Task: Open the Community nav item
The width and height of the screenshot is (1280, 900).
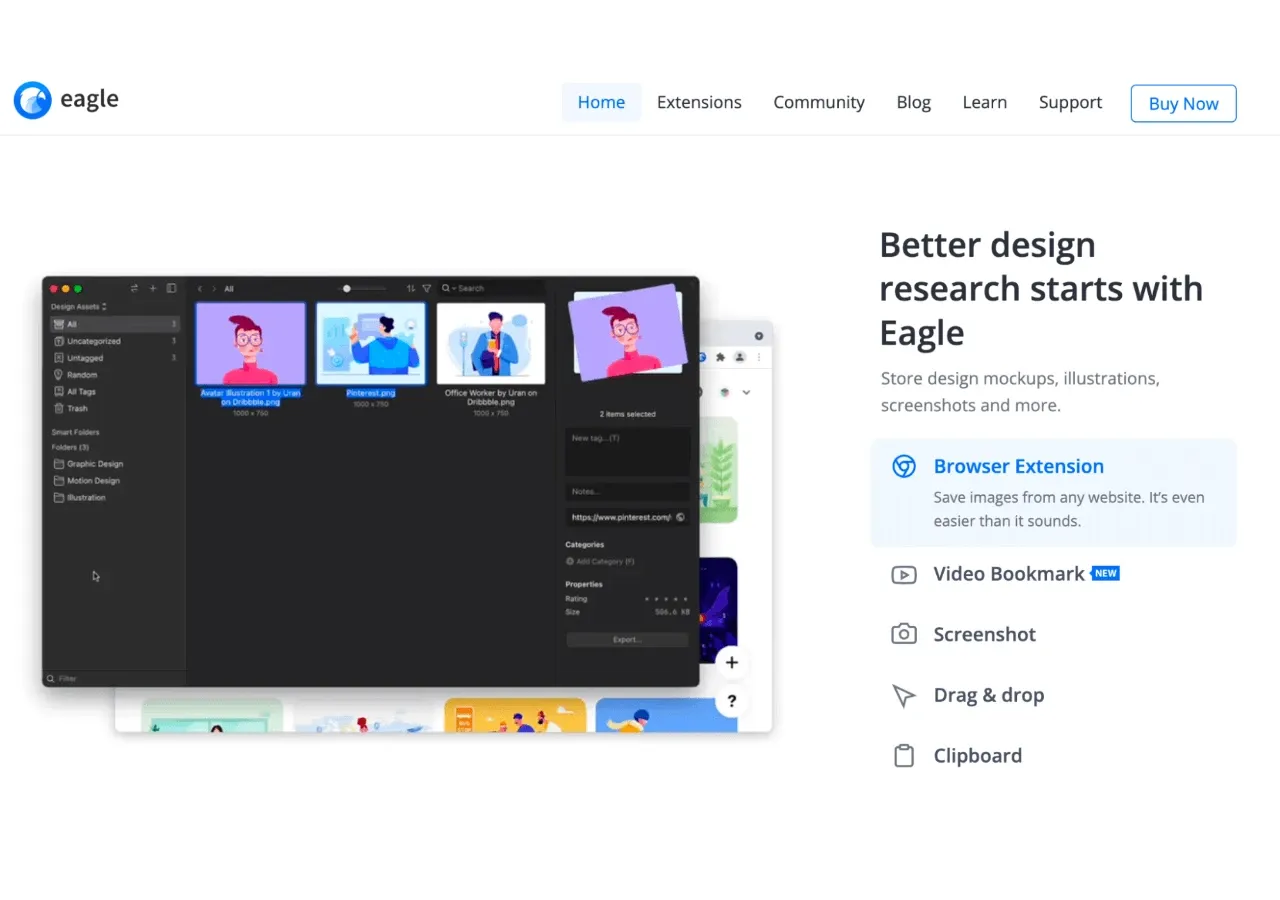Action: pos(819,102)
